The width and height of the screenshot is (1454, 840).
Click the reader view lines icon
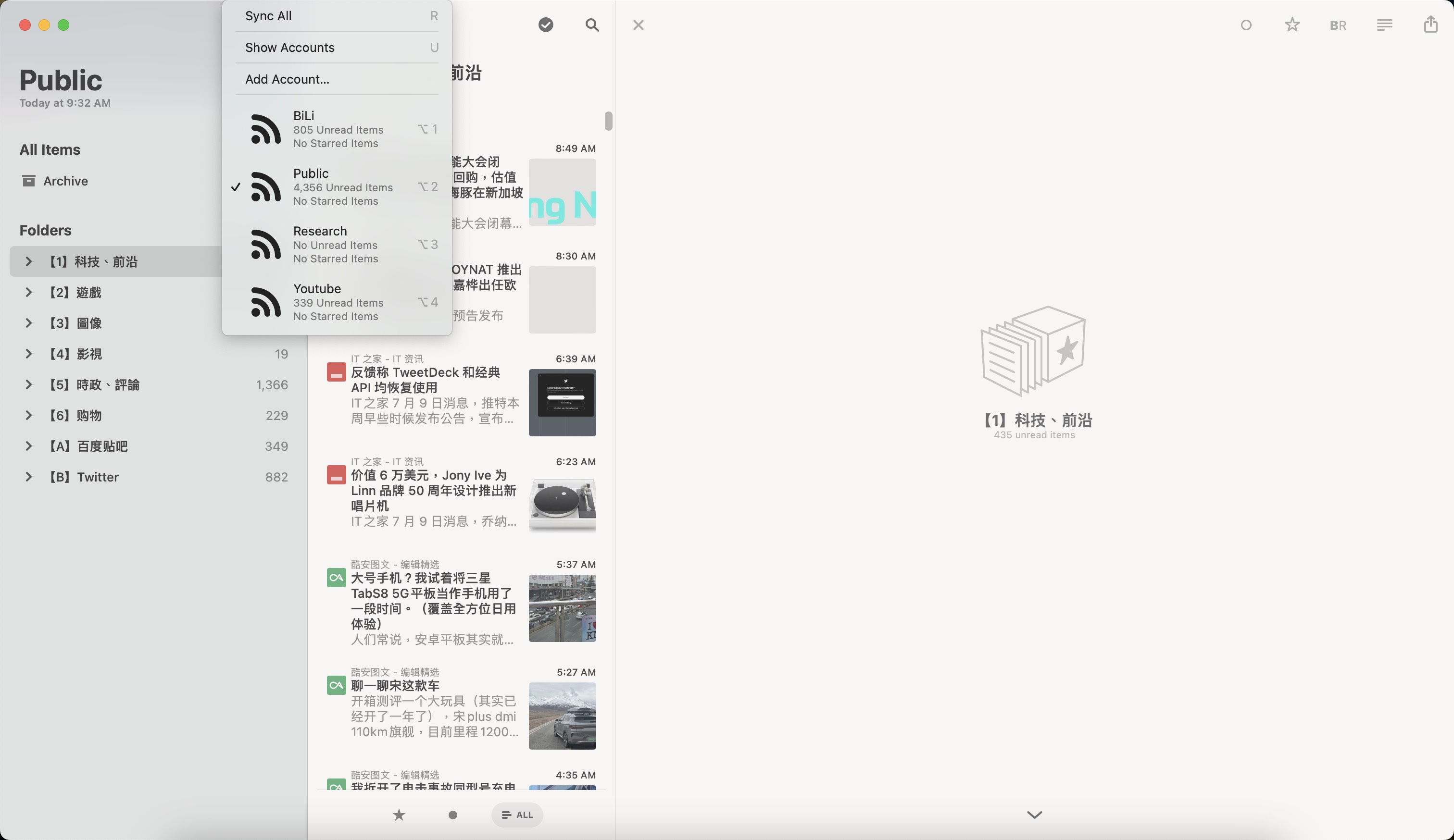point(1384,25)
